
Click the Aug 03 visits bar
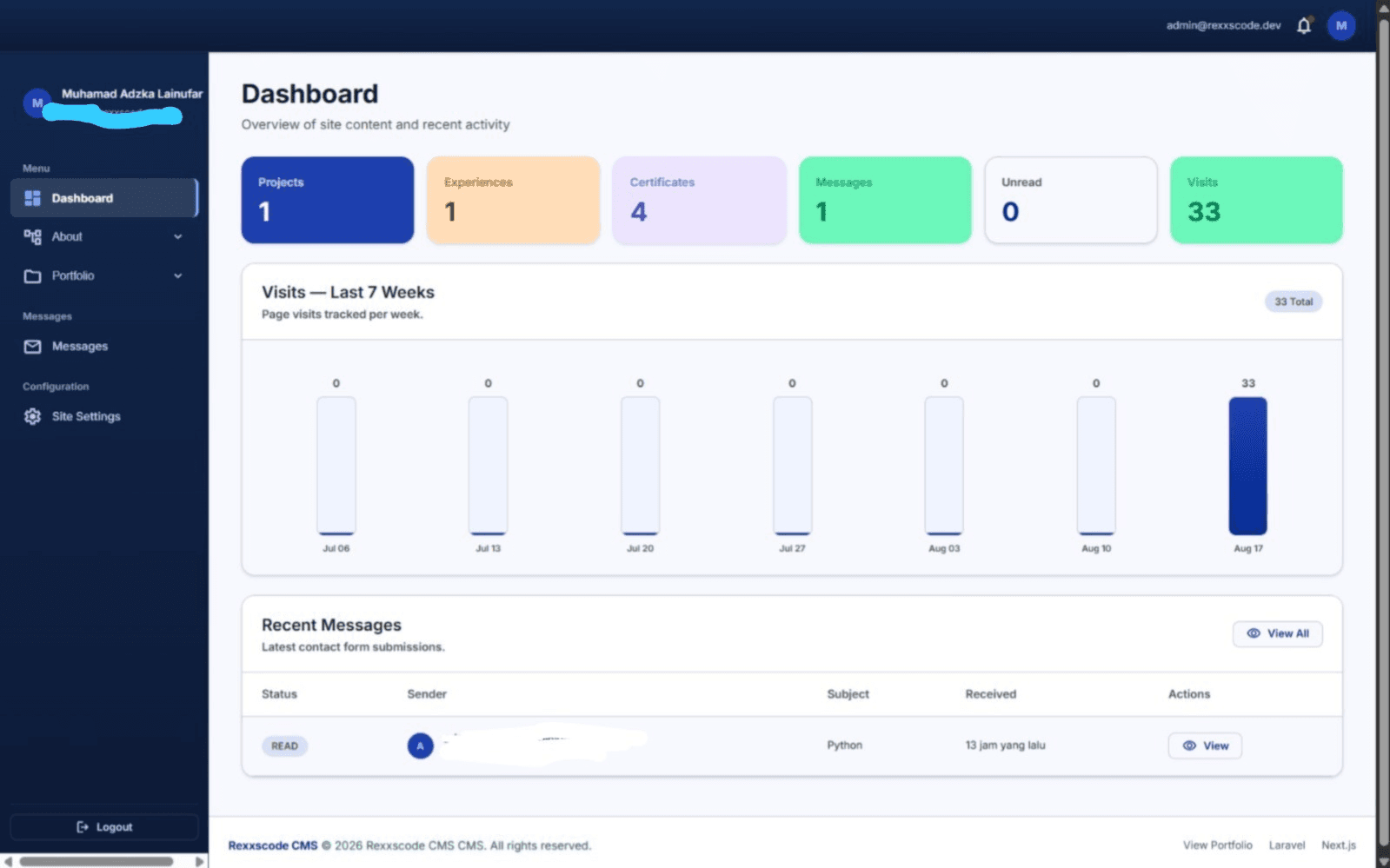[x=944, y=466]
